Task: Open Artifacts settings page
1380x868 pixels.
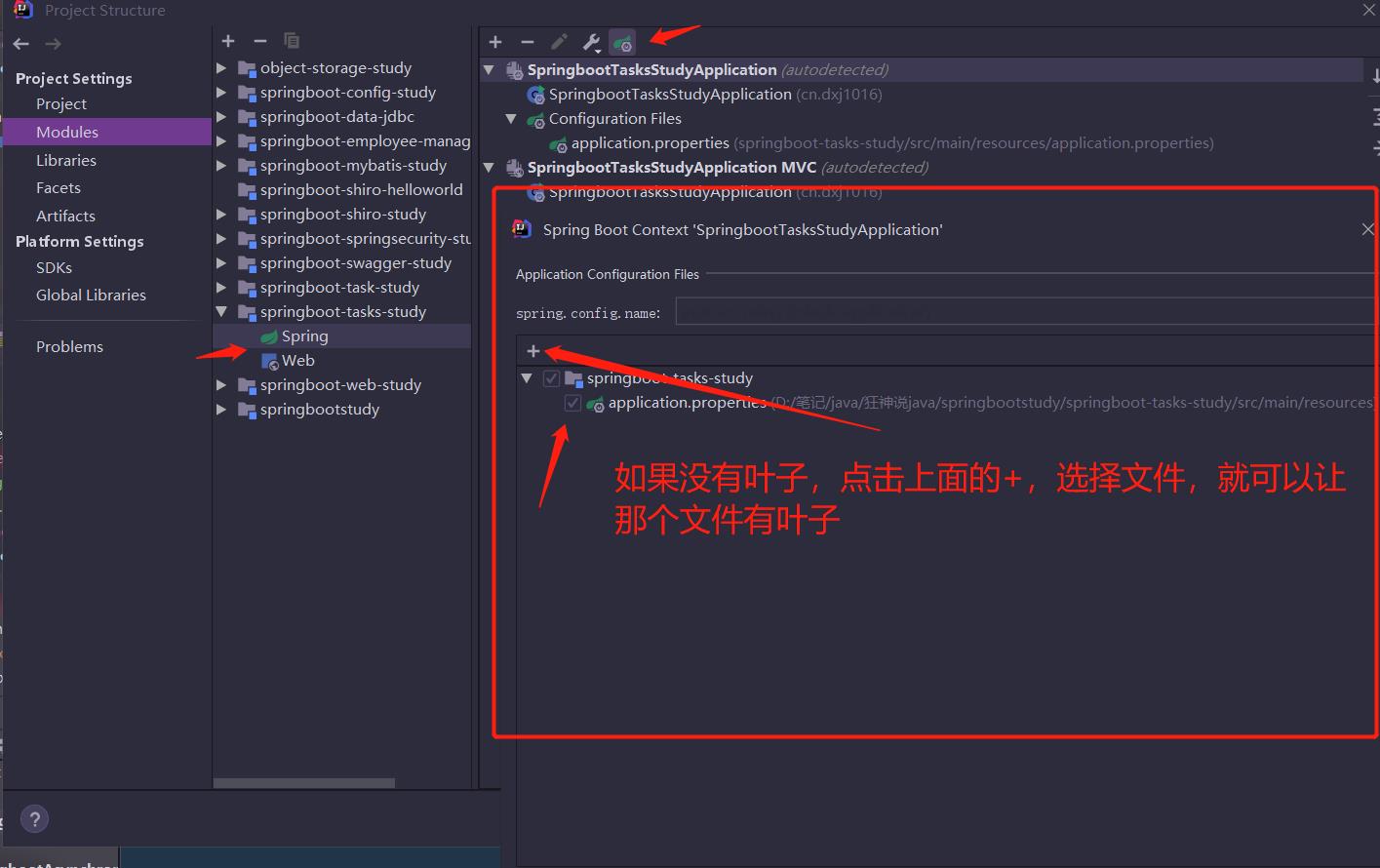Action: (x=65, y=216)
